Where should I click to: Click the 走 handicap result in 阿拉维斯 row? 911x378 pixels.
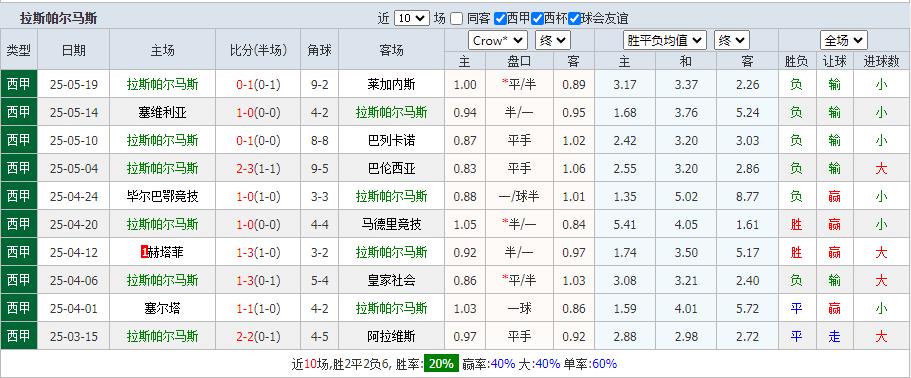834,336
